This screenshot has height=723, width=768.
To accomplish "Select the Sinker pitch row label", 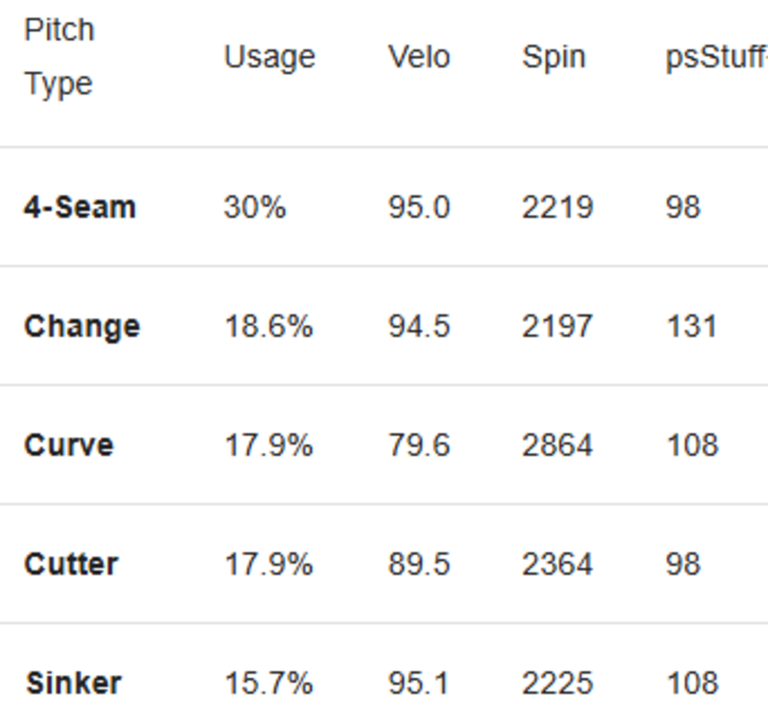I will pyautogui.click(x=74, y=683).
